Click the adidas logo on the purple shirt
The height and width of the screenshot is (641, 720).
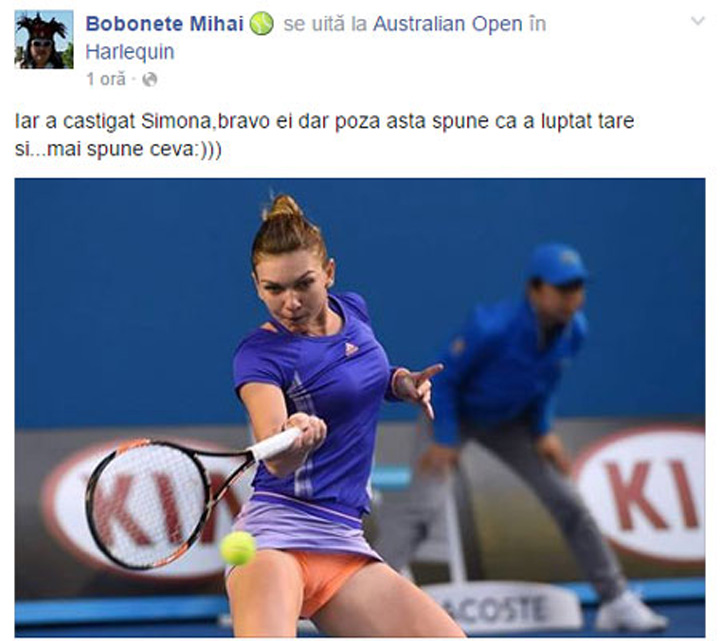[x=351, y=349]
